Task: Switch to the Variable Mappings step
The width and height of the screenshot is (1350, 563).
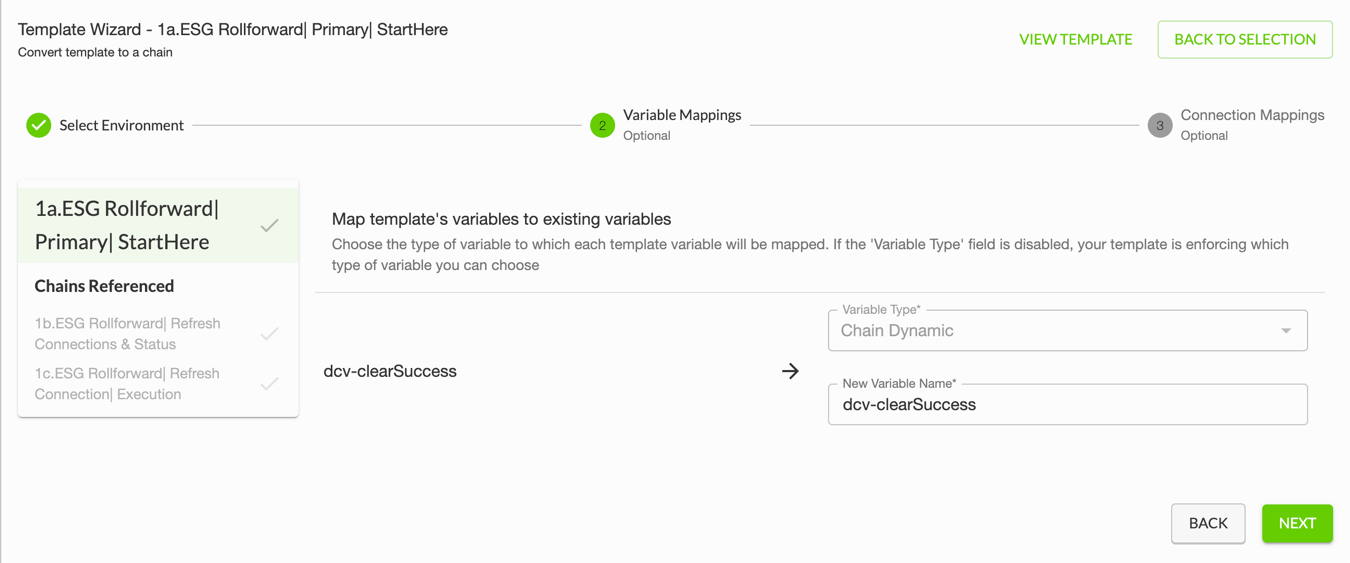Action: (x=682, y=116)
